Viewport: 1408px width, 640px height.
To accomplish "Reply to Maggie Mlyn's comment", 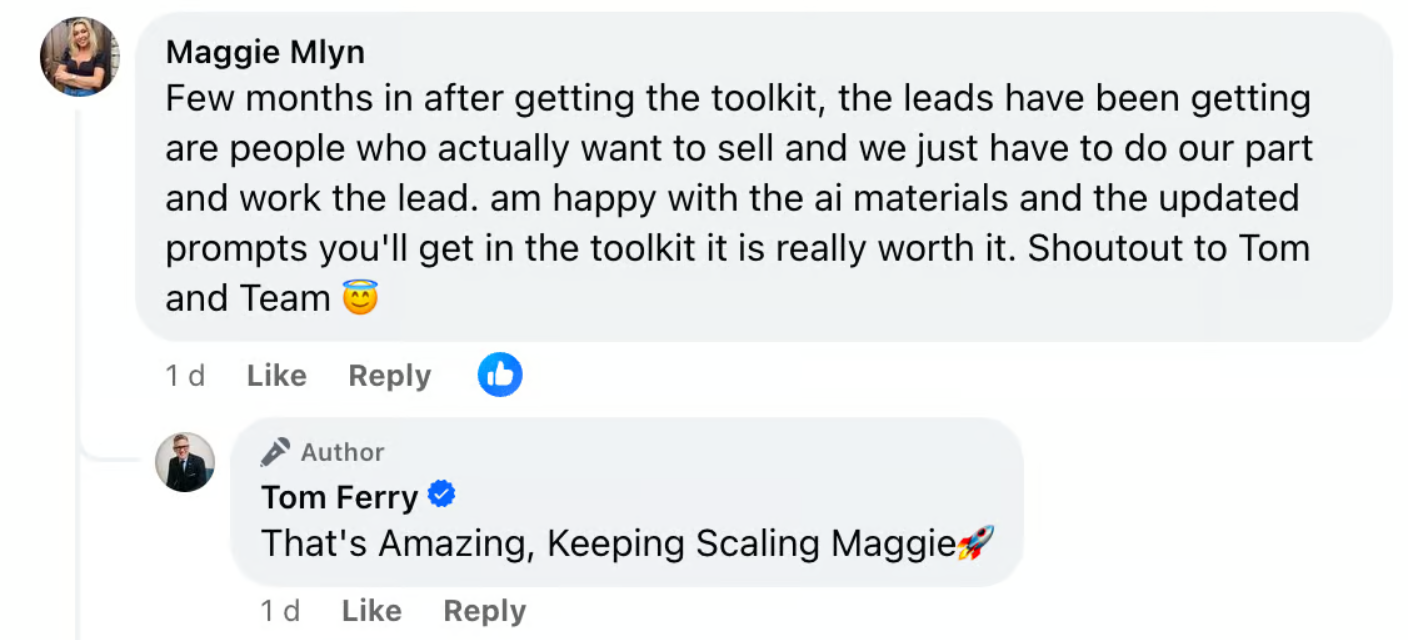I will click(389, 376).
